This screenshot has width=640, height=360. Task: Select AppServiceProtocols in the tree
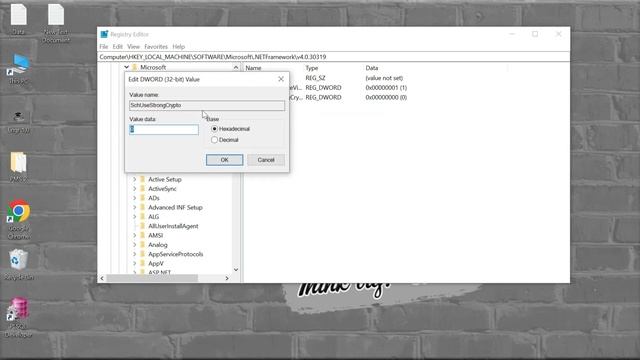point(176,254)
